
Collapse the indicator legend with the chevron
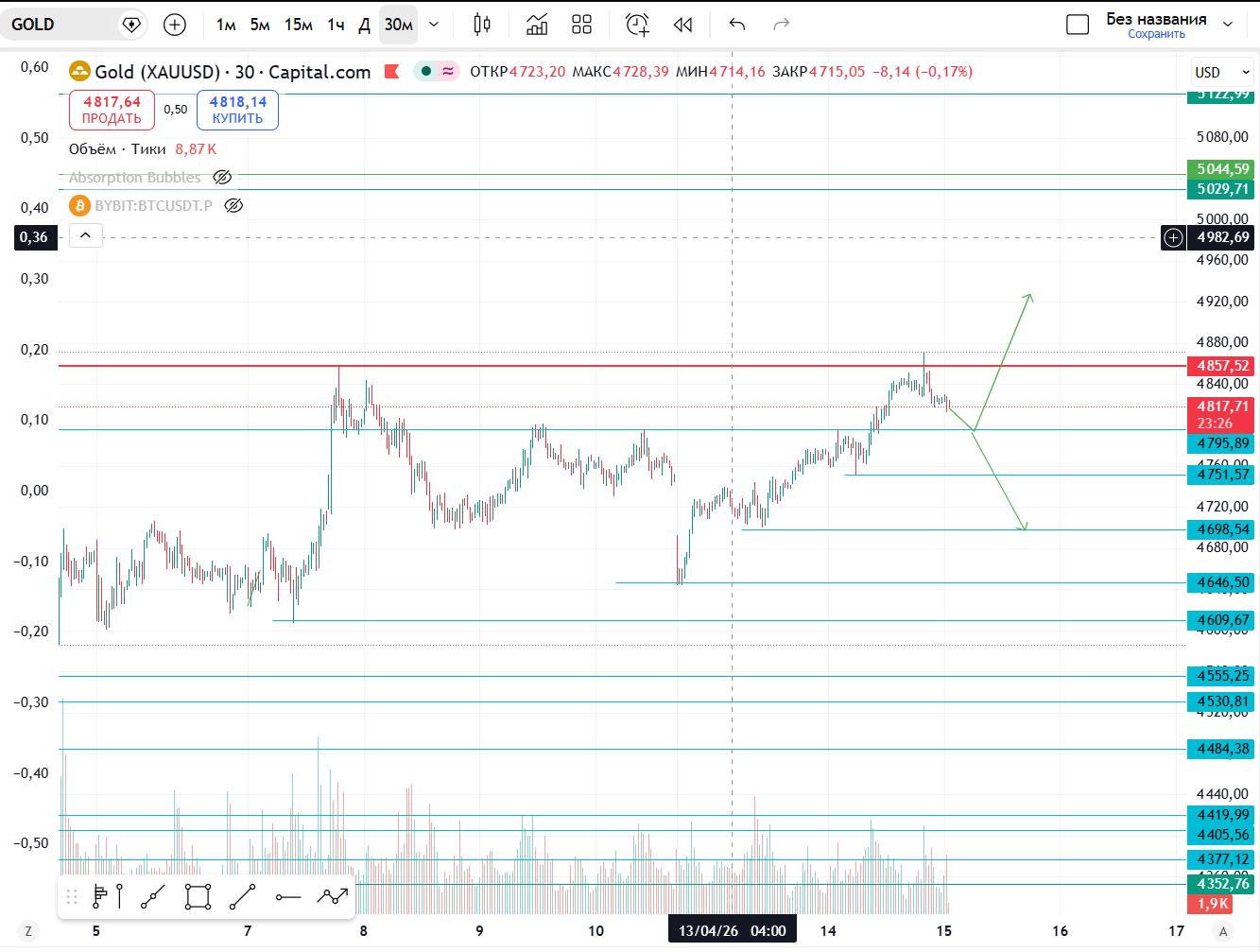[x=85, y=235]
